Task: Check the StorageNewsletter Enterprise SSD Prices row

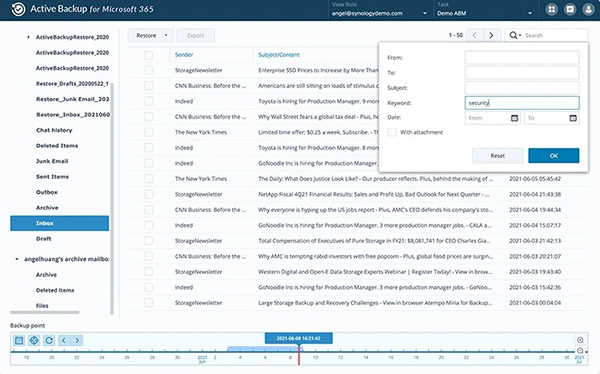Action: pos(148,70)
